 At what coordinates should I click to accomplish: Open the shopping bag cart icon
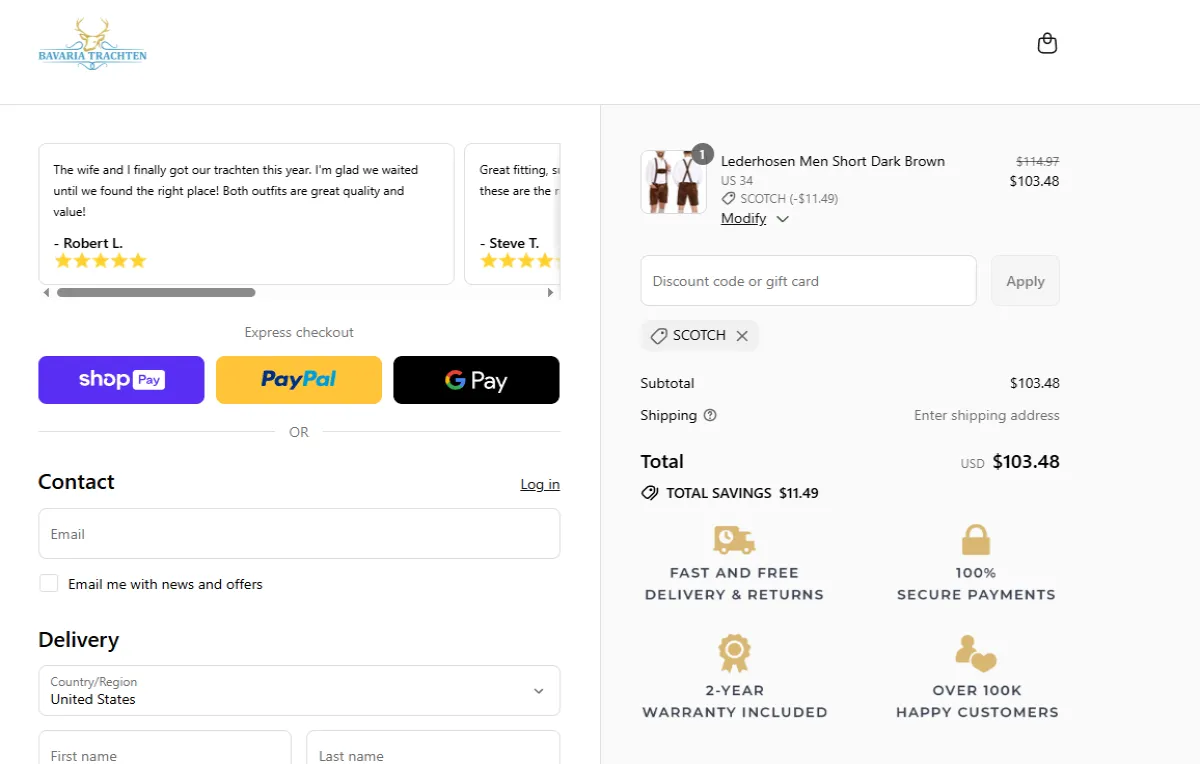point(1047,43)
